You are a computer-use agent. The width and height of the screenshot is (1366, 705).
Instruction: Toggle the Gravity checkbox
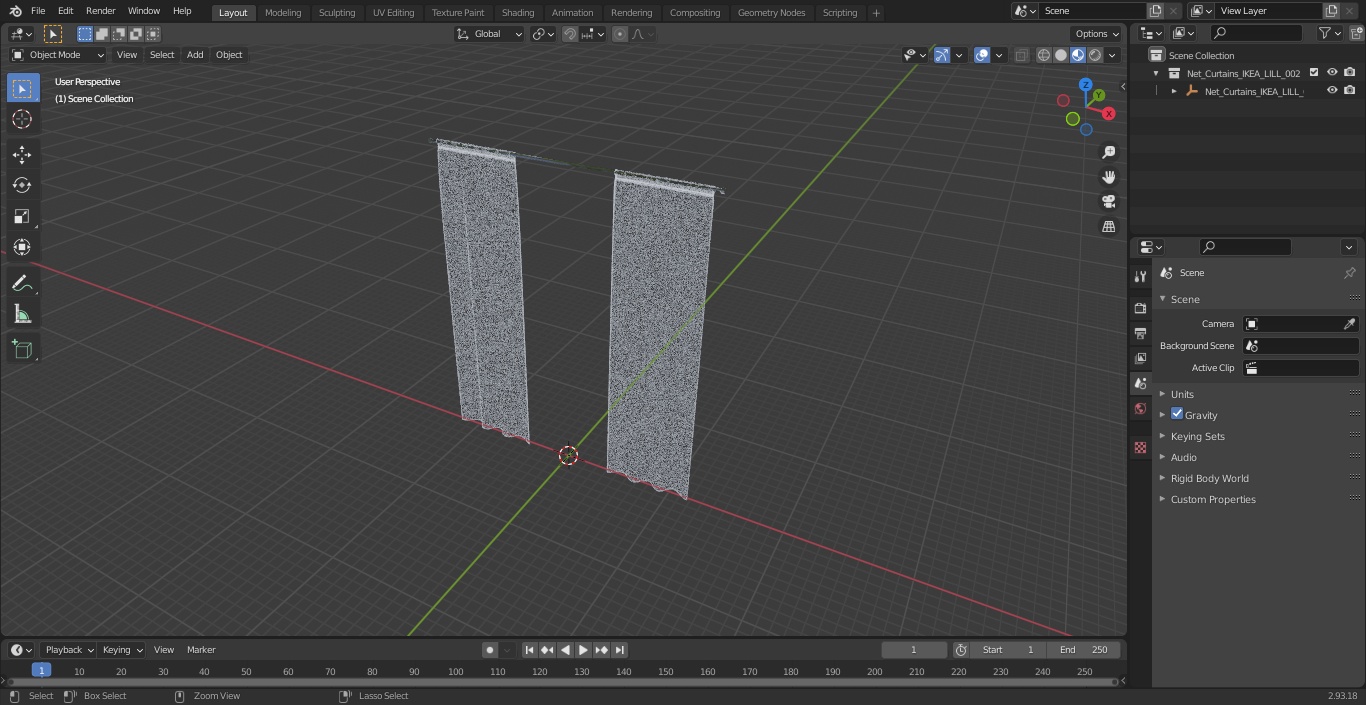pyautogui.click(x=1177, y=414)
